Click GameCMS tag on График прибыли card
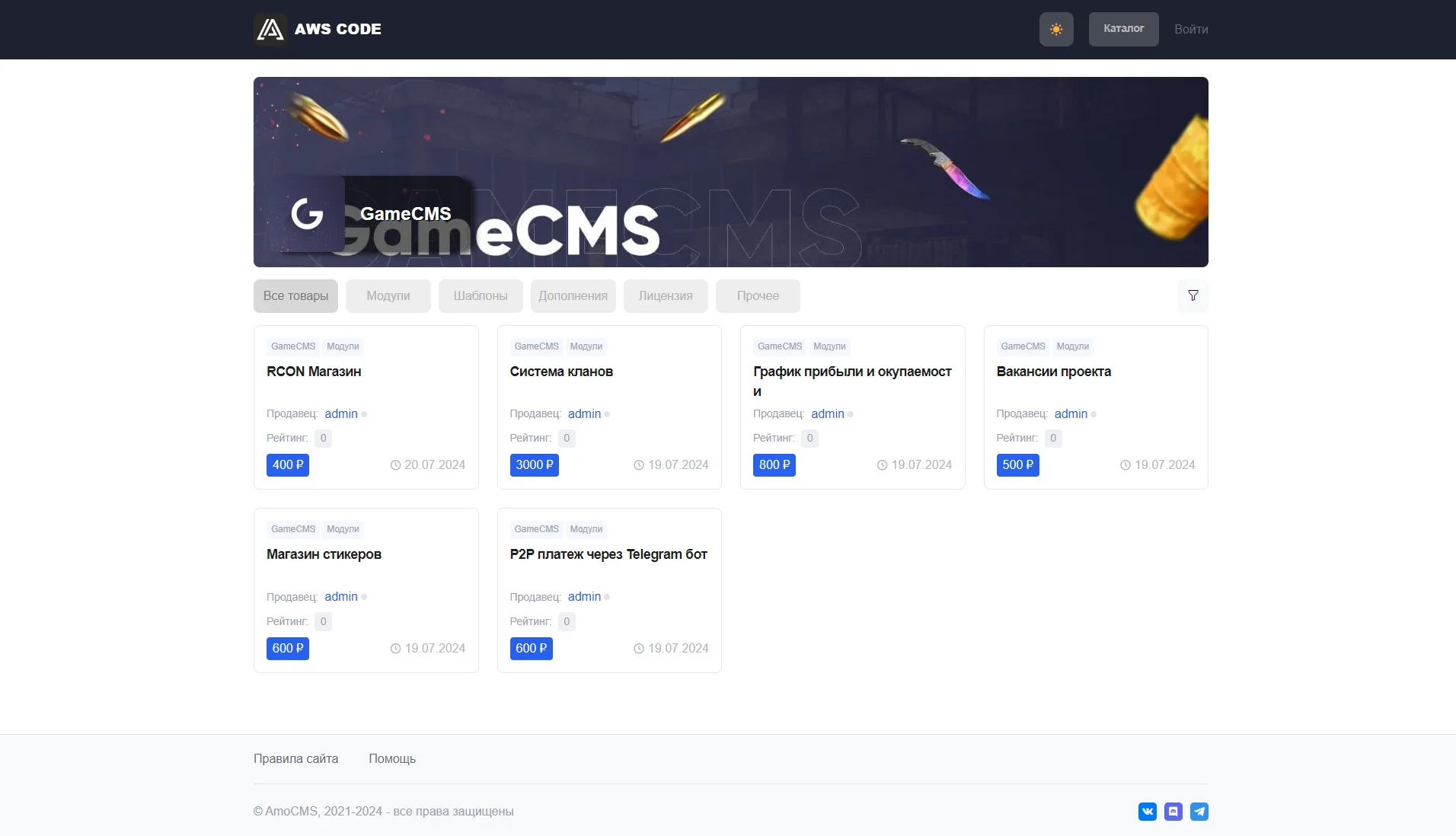The width and height of the screenshot is (1456, 836). 780,346
